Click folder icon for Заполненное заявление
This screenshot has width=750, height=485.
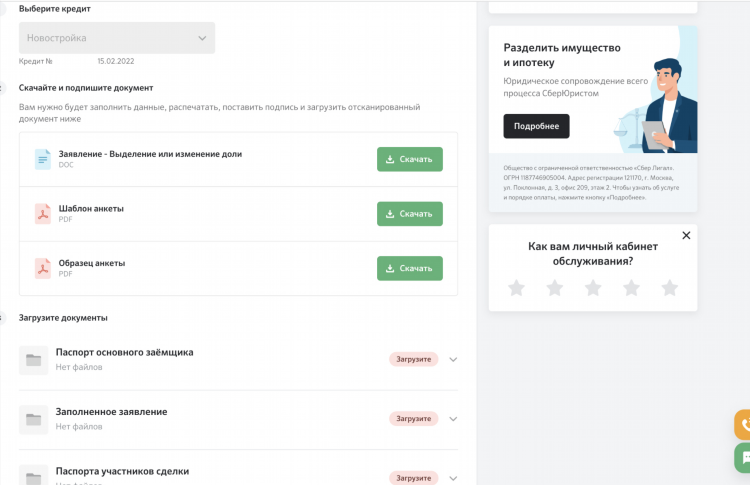pyautogui.click(x=33, y=419)
